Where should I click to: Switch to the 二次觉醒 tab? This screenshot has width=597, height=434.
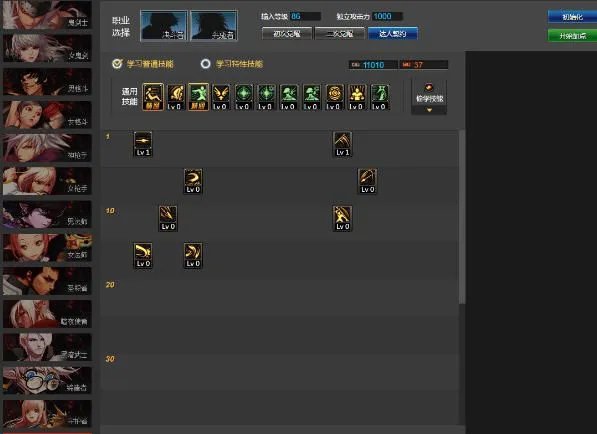tap(340, 34)
